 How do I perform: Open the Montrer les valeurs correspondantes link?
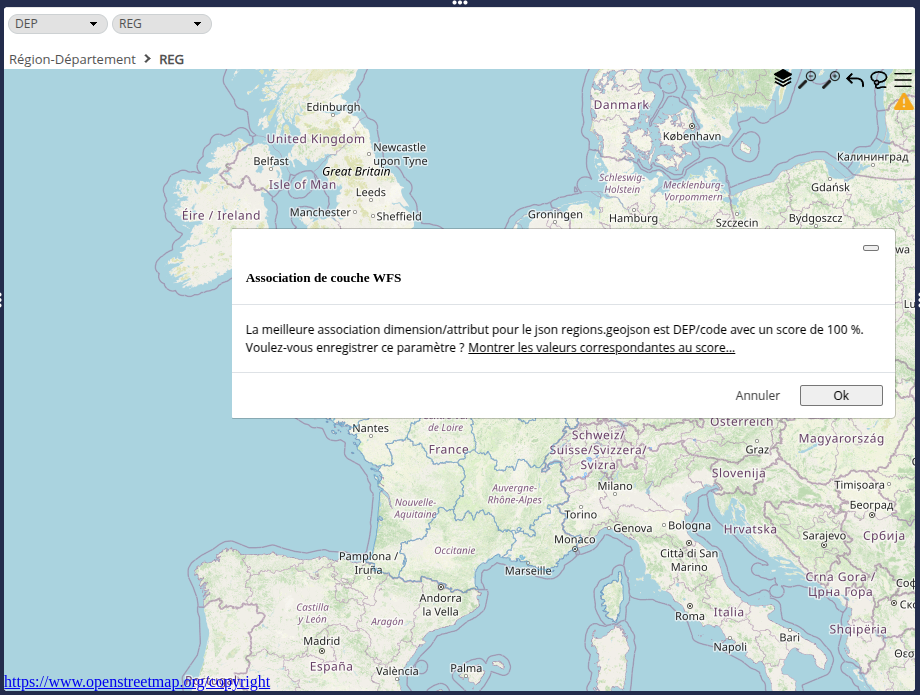pos(601,348)
